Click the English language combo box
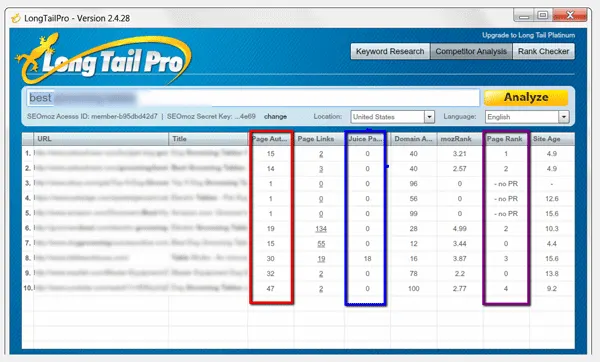Screen dimensions: 600x362 [527, 117]
